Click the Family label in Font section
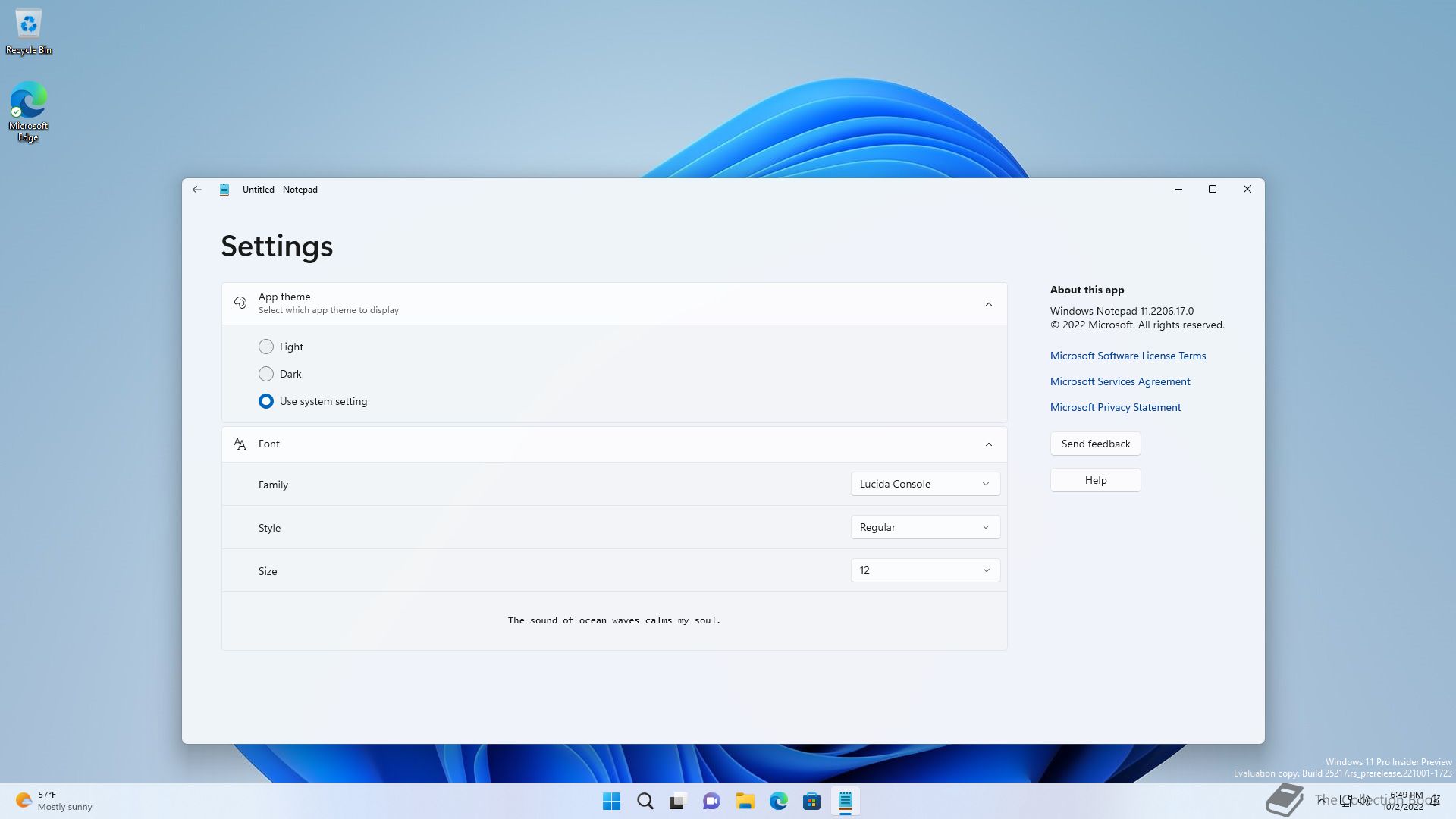Viewport: 1456px width, 819px height. tap(273, 485)
